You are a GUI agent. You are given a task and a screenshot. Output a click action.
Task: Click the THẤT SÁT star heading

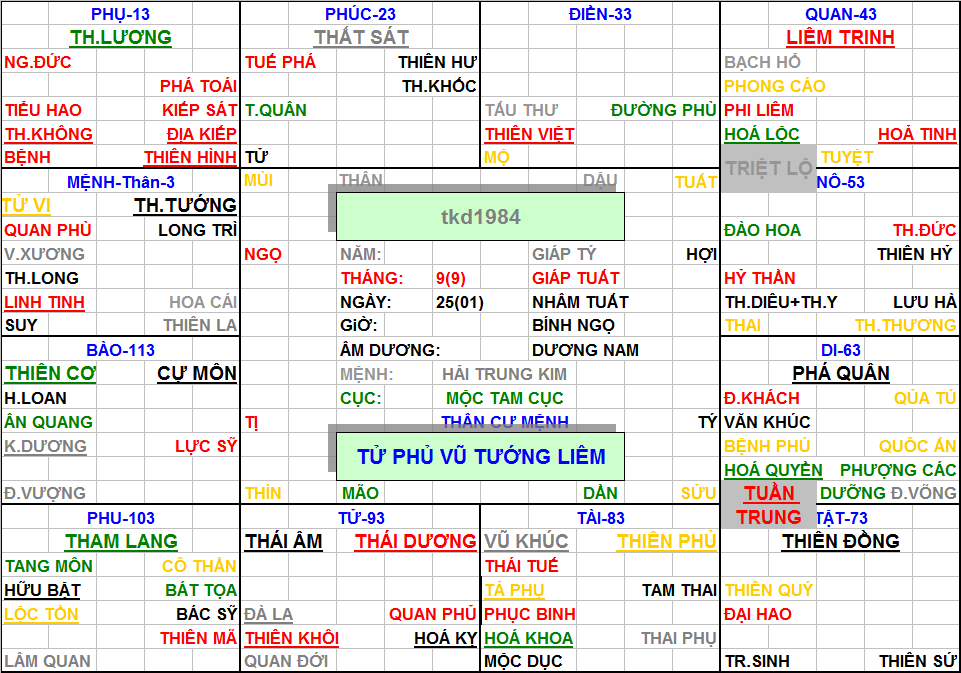361,38
